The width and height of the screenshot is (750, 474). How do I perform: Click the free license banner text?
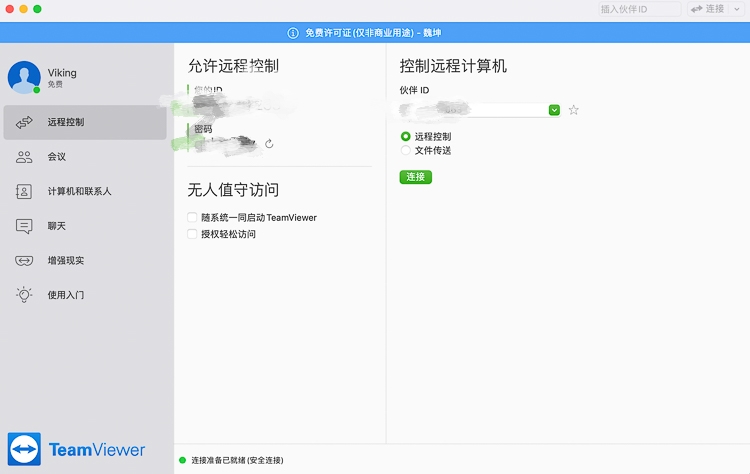[x=373, y=33]
